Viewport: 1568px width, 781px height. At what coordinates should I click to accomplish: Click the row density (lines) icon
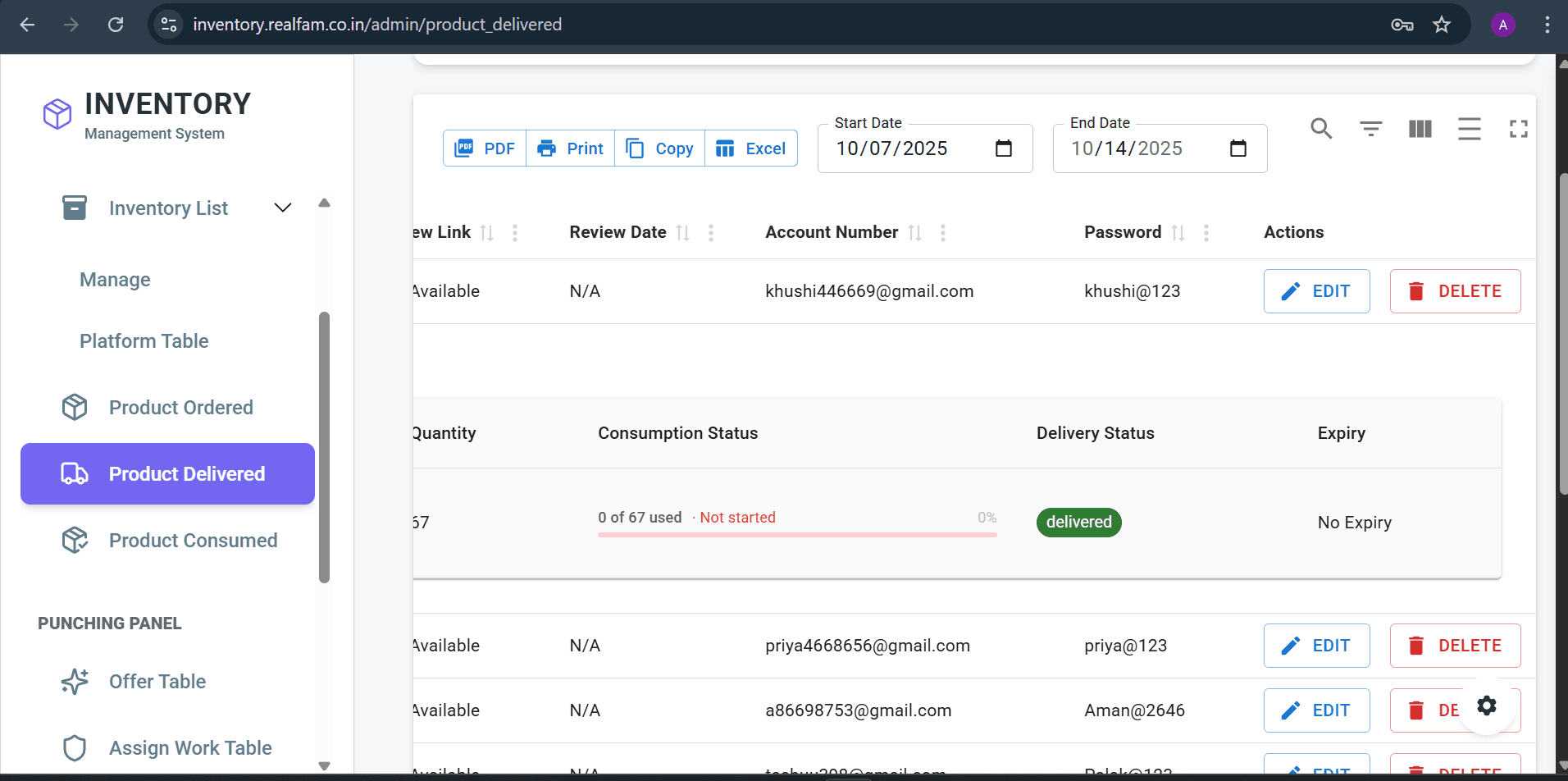coord(1469,129)
